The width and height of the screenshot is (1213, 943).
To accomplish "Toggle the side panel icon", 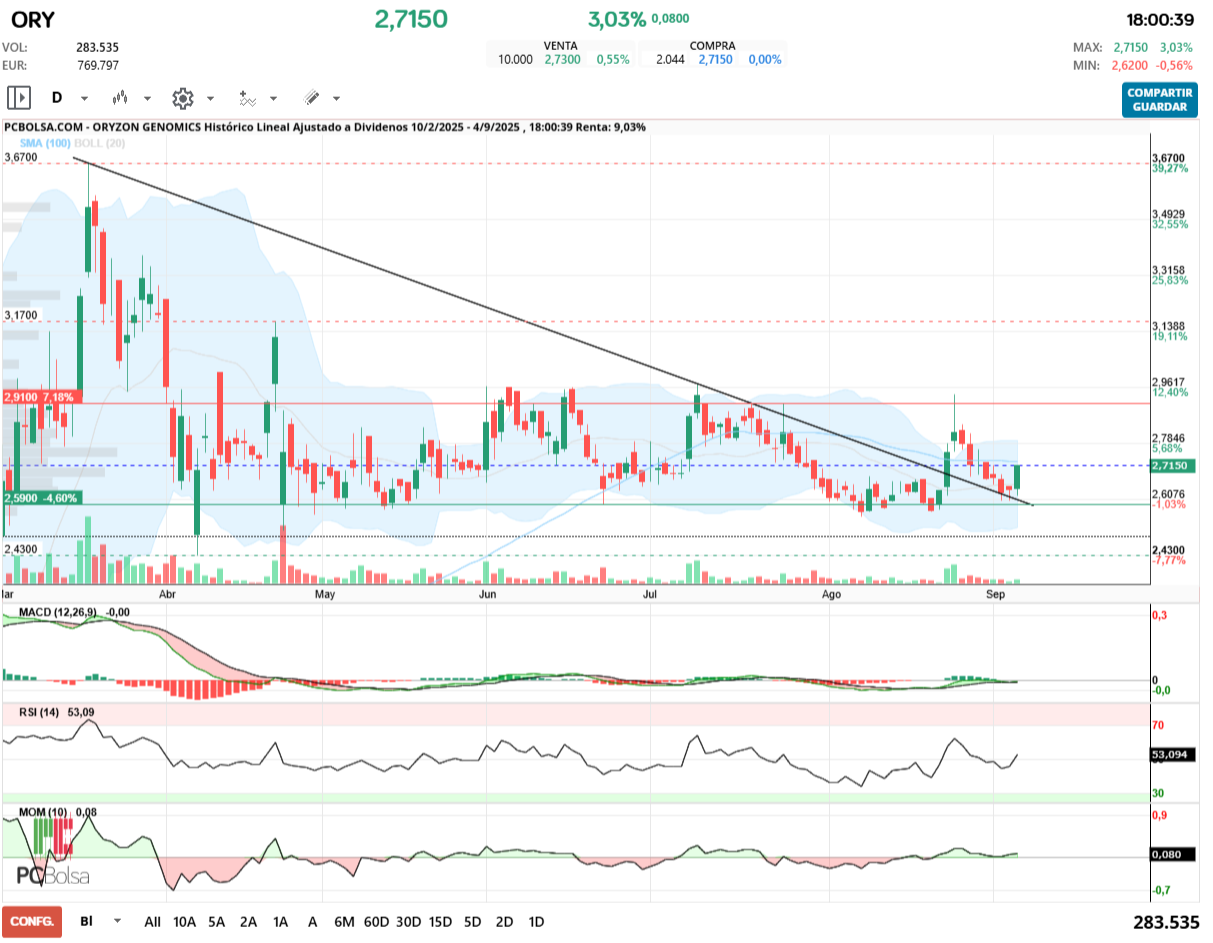I will pos(18,98).
